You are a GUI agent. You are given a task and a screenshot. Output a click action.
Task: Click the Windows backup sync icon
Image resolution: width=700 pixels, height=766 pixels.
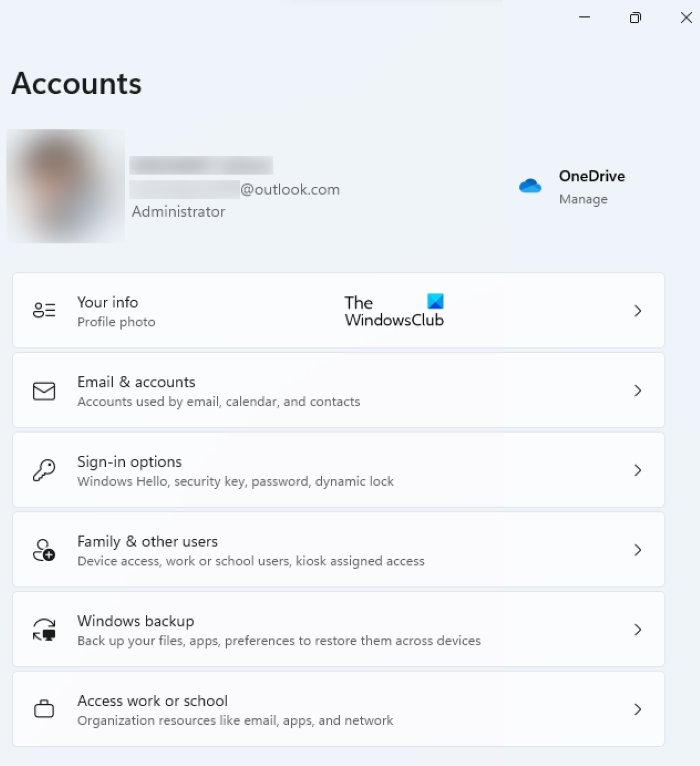(44, 630)
